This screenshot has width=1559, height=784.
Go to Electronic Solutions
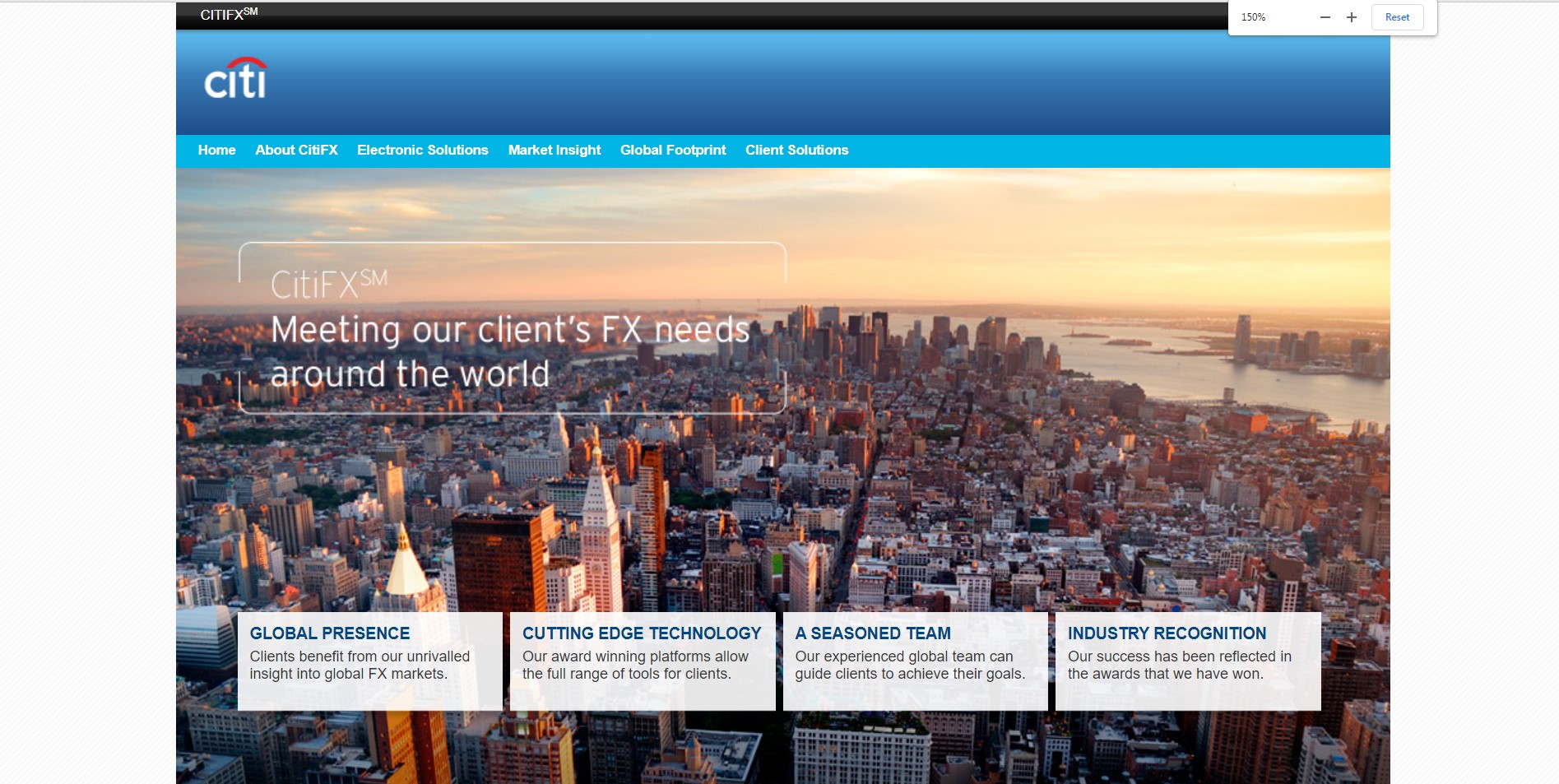pos(423,151)
